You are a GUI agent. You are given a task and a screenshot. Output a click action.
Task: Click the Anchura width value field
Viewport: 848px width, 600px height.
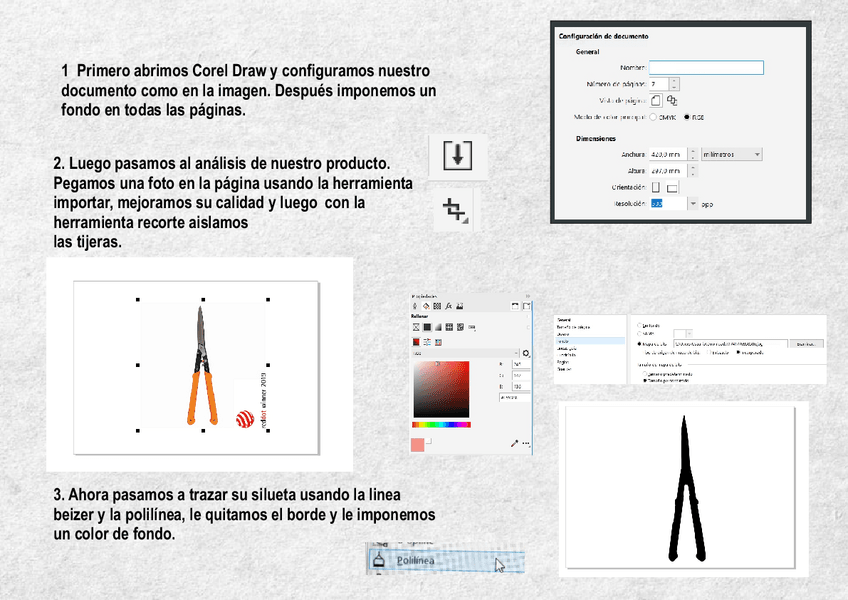668,155
